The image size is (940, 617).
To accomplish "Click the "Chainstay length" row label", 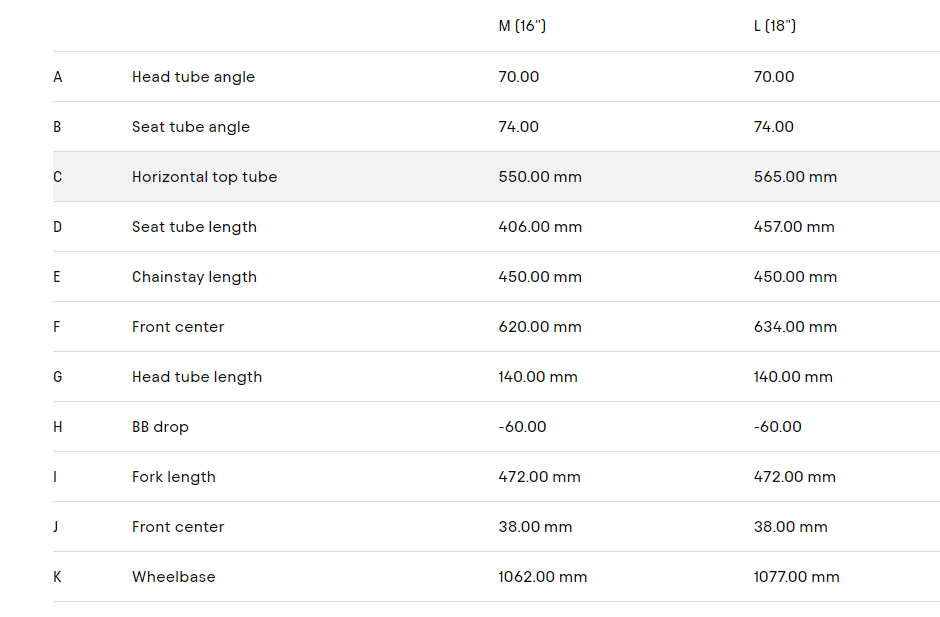I will point(194,277).
